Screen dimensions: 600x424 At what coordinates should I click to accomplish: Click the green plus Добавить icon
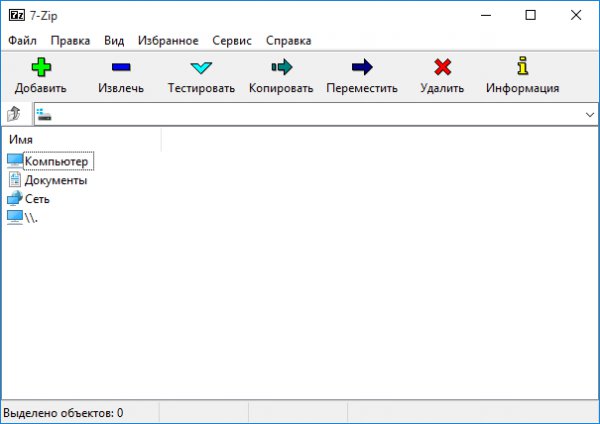click(x=41, y=67)
